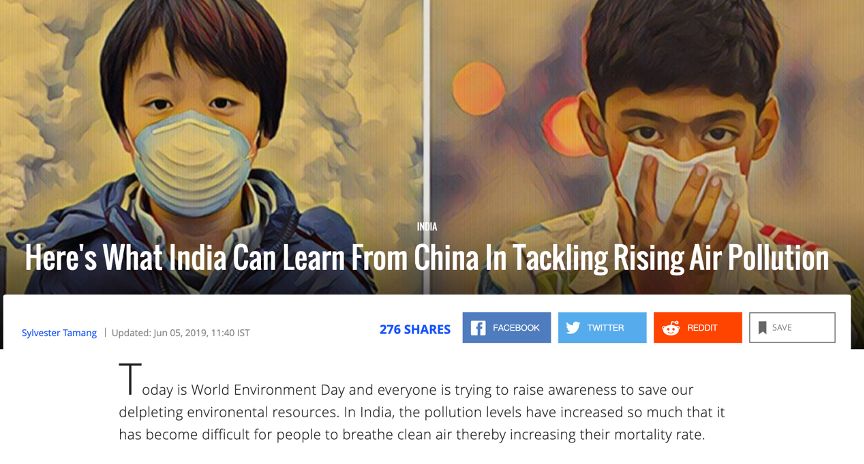This screenshot has width=864, height=464.
Task: Click the Facebook logo icon
Action: 478,328
